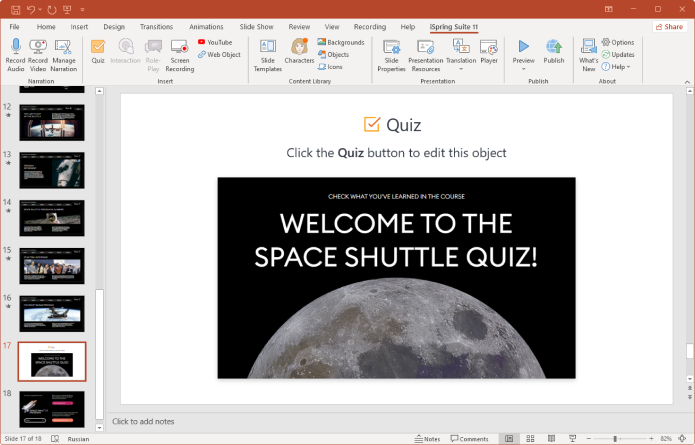Click the Undo icon in the title bar
The width and height of the screenshot is (695, 445).
[31, 9]
